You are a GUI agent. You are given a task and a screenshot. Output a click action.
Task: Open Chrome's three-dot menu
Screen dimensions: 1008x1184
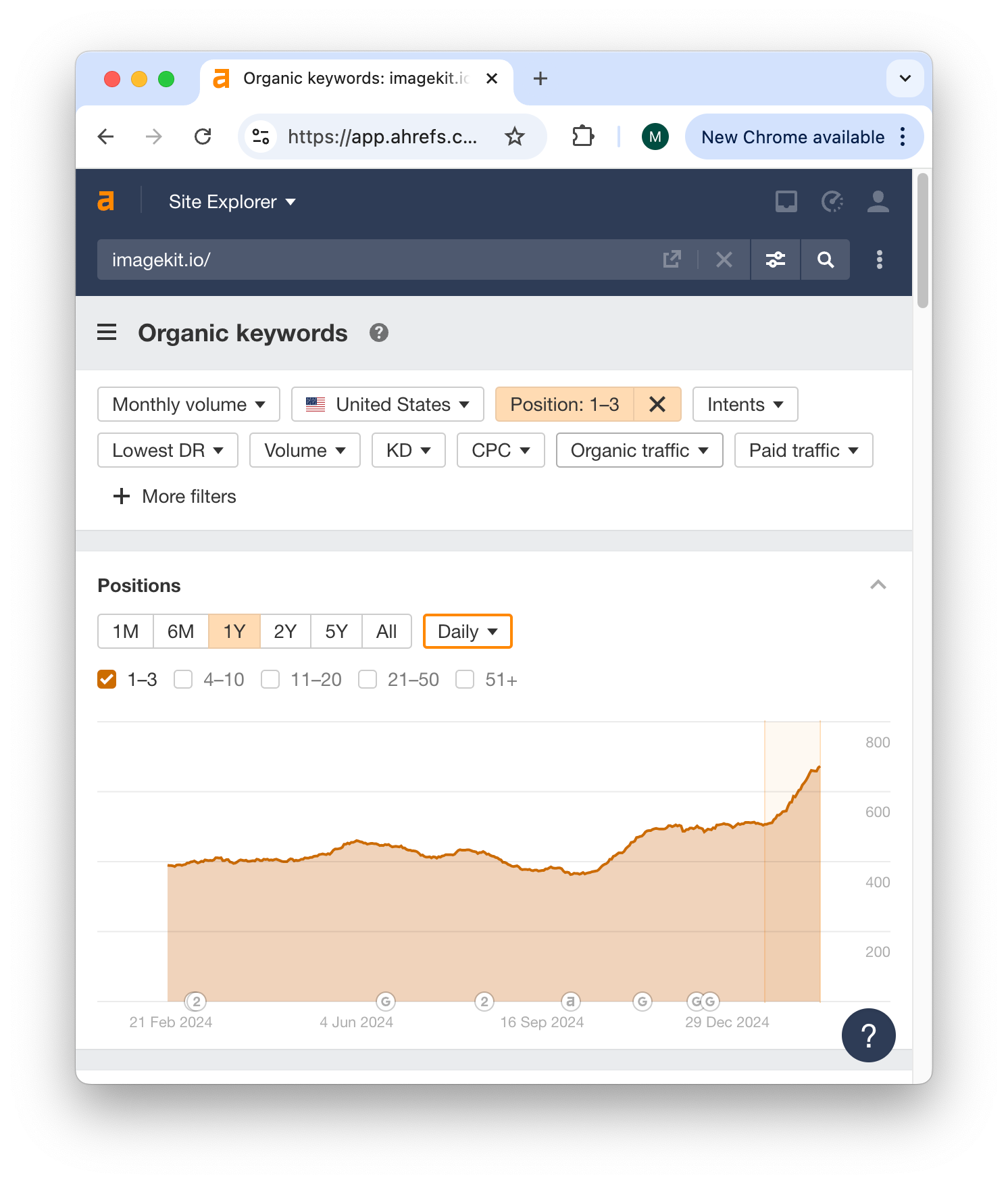click(x=903, y=137)
